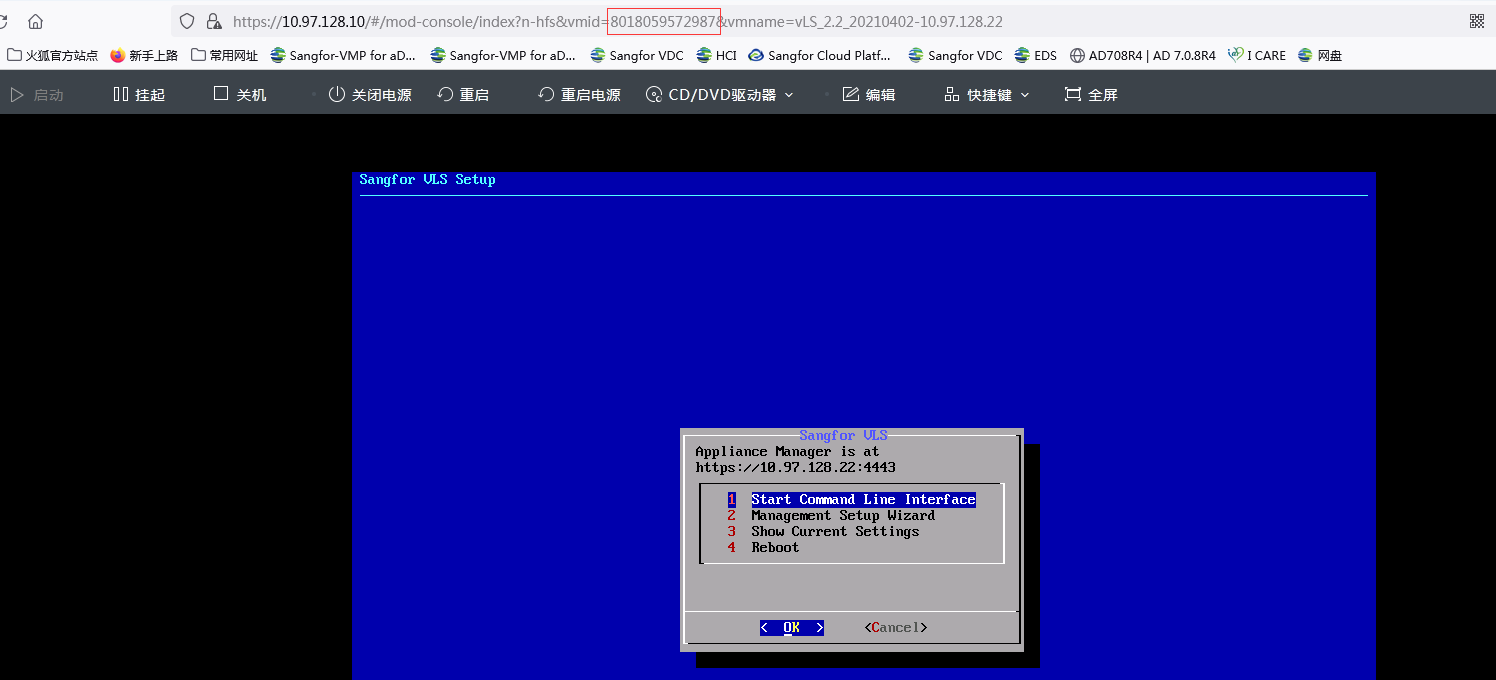This screenshot has height=680, width=1496.
Task: Open I CARE bookmark
Action: click(1257, 55)
